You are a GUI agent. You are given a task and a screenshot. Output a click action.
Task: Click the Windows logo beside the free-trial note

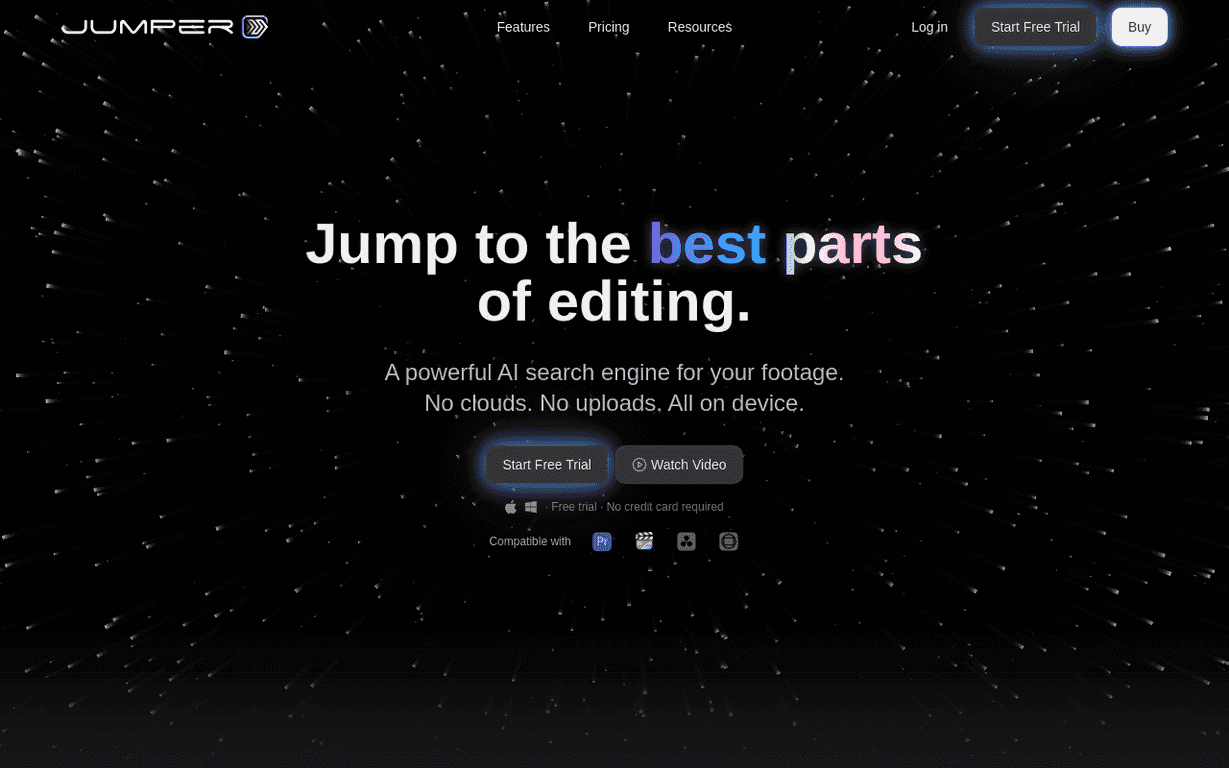[x=531, y=507]
